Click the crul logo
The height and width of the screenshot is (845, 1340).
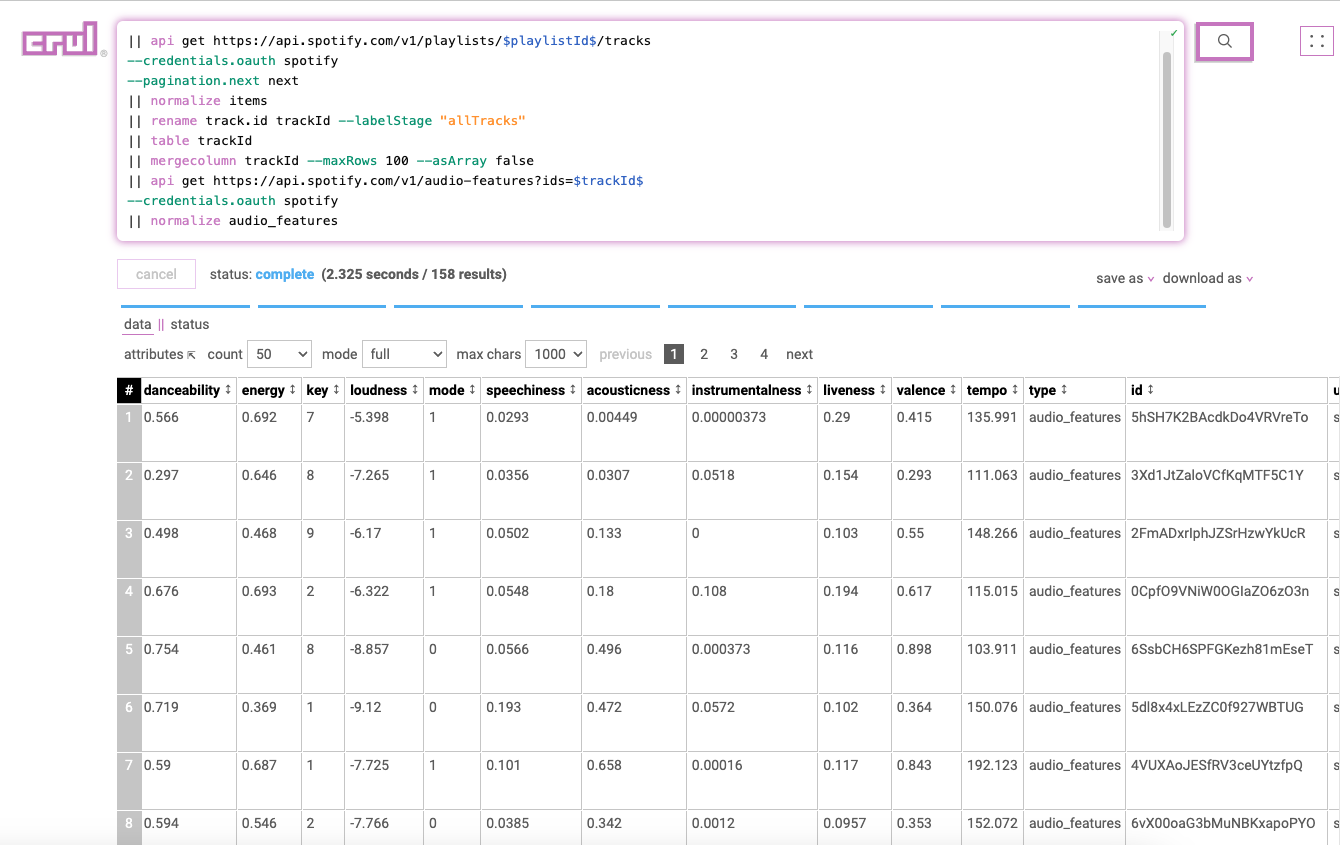pos(60,40)
